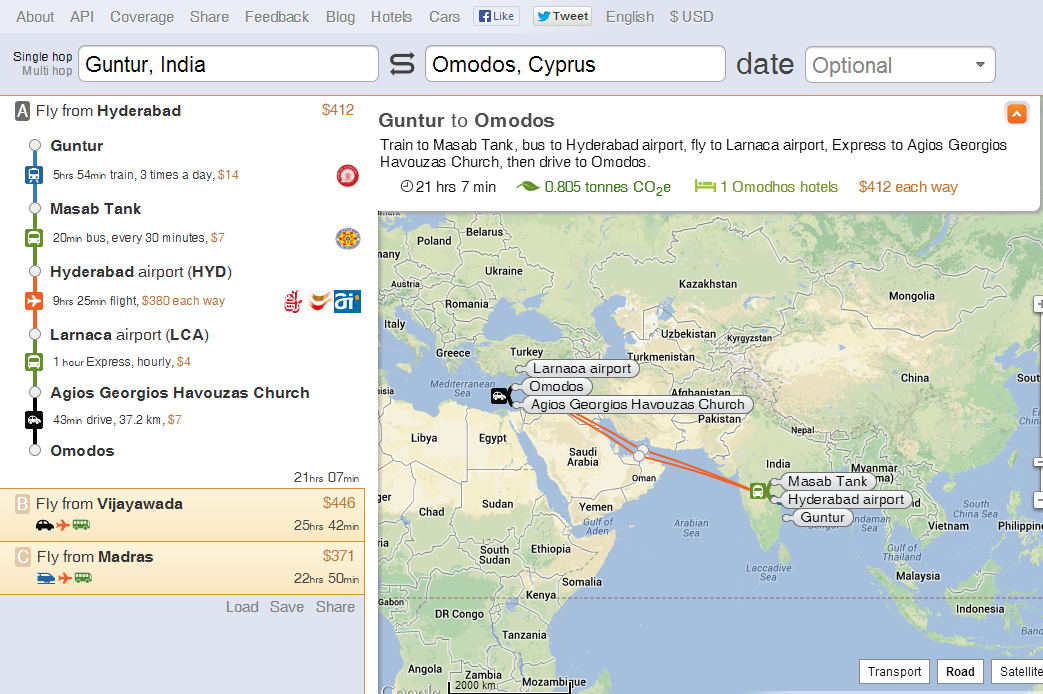Viewport: 1043px width, 694px height.
Task: Click Load below the route list
Action: (242, 607)
